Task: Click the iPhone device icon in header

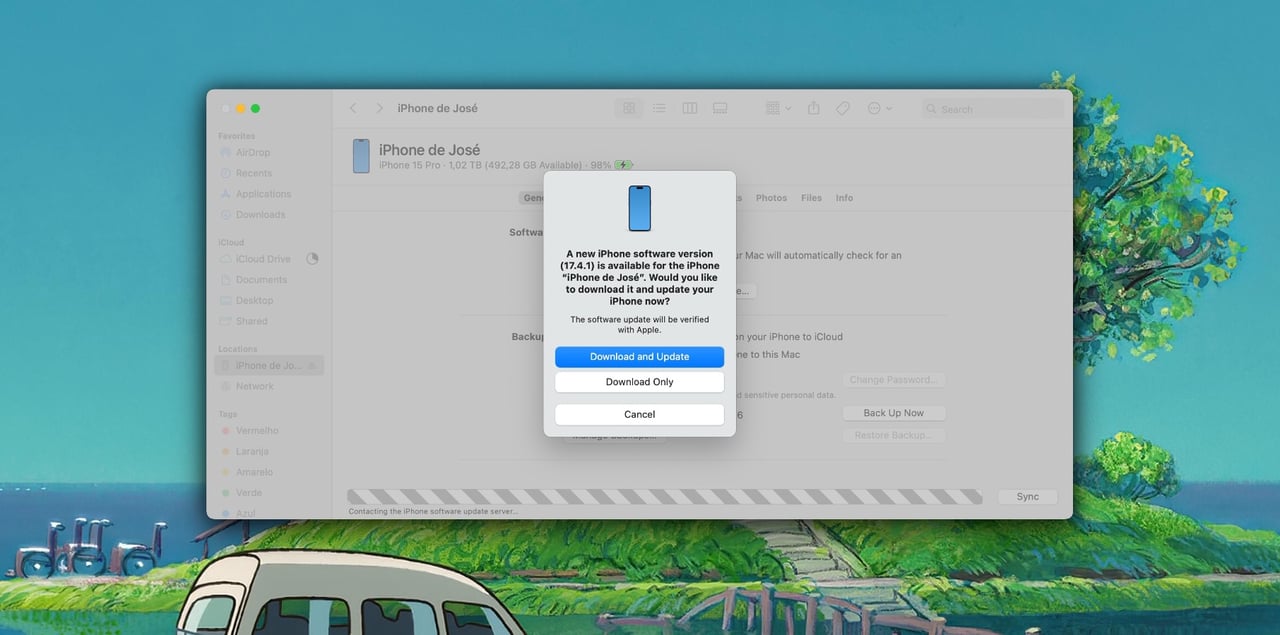Action: tap(361, 156)
